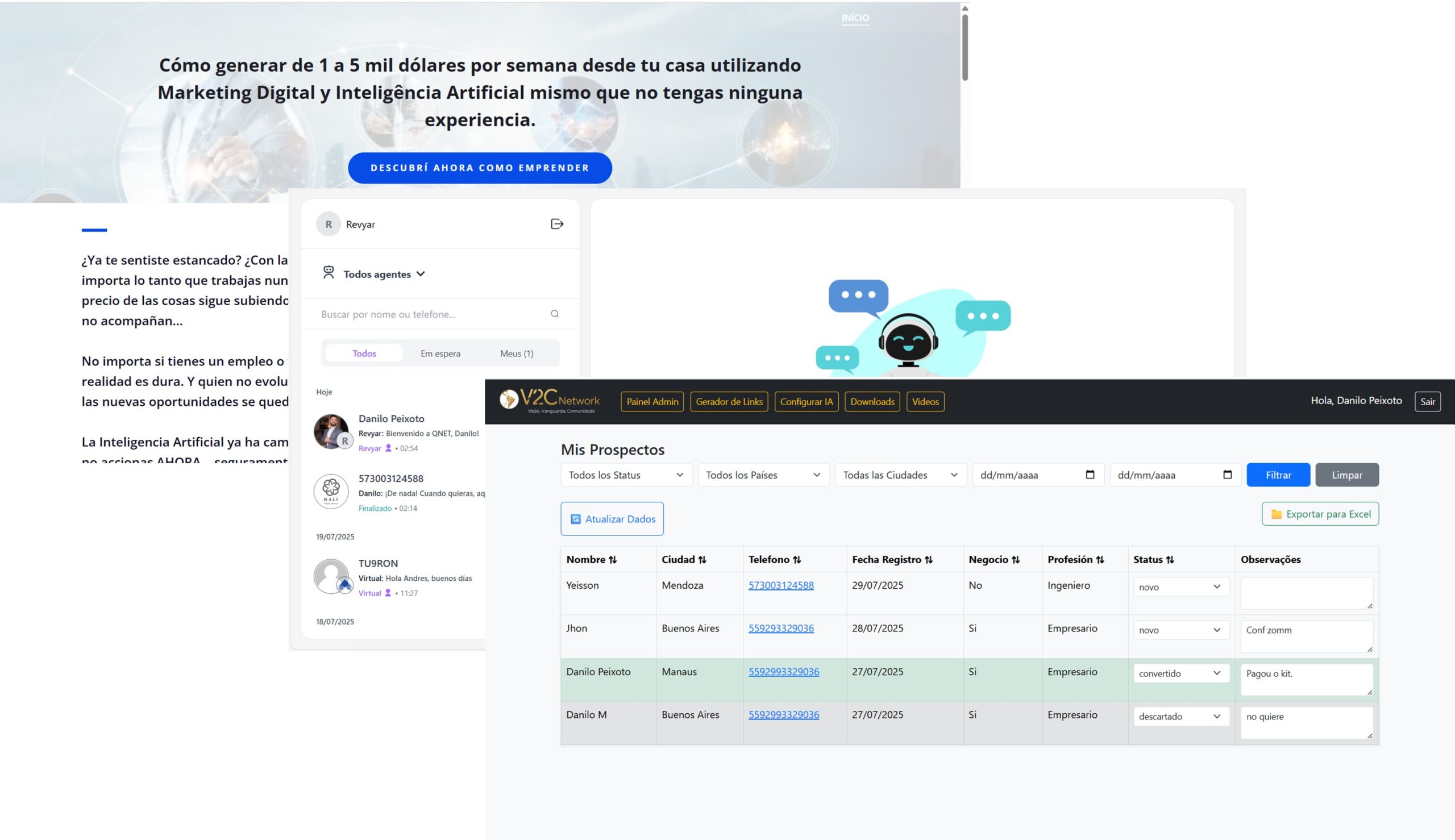Open the Configurar IA menu item

pos(806,402)
